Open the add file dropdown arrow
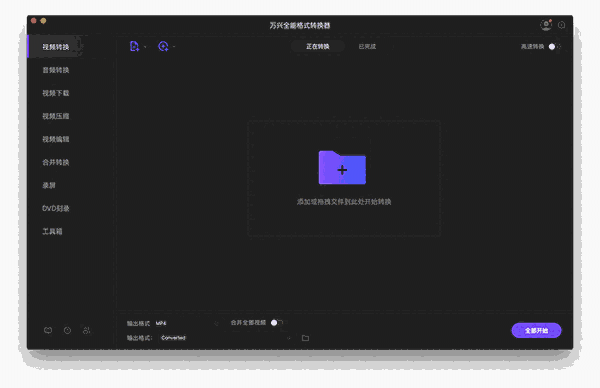 [145, 47]
